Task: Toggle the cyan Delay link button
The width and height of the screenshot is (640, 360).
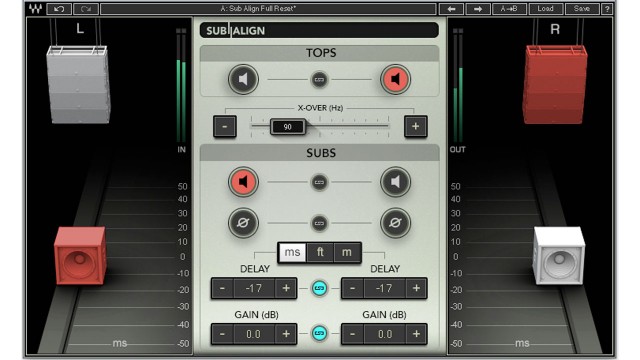Action: coord(319,288)
